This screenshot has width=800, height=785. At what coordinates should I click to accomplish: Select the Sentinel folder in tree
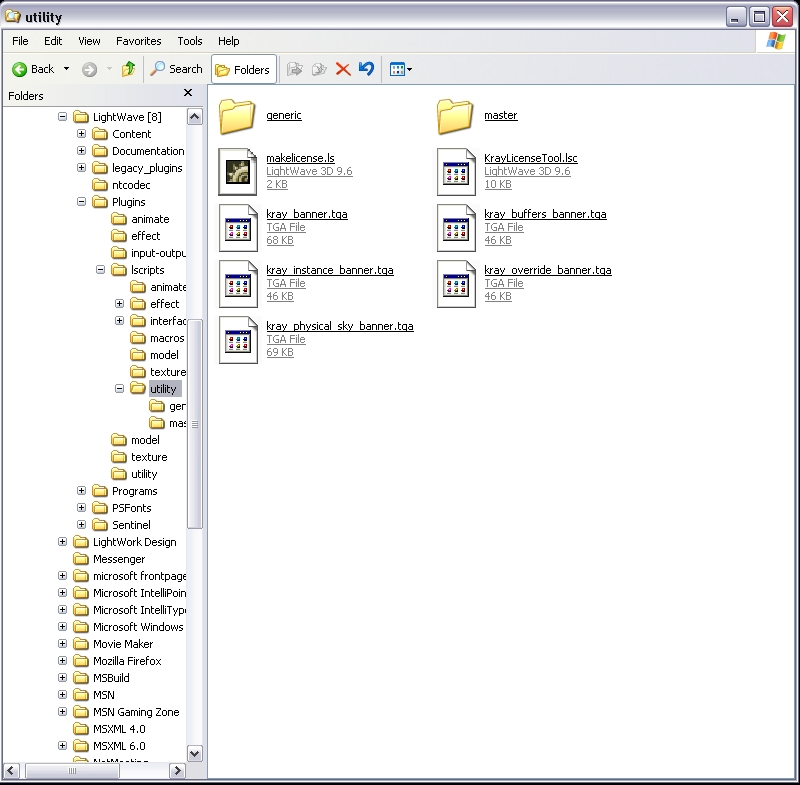point(131,525)
